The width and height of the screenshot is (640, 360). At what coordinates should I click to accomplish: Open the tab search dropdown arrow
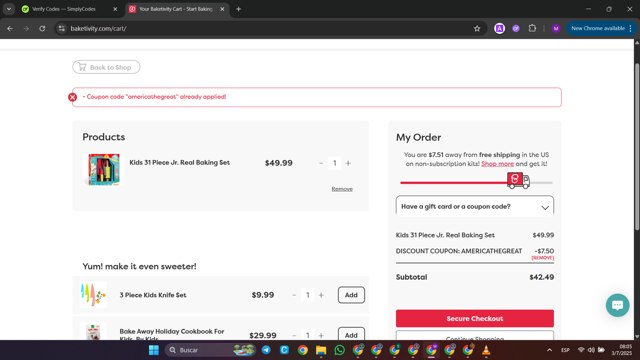[9, 9]
